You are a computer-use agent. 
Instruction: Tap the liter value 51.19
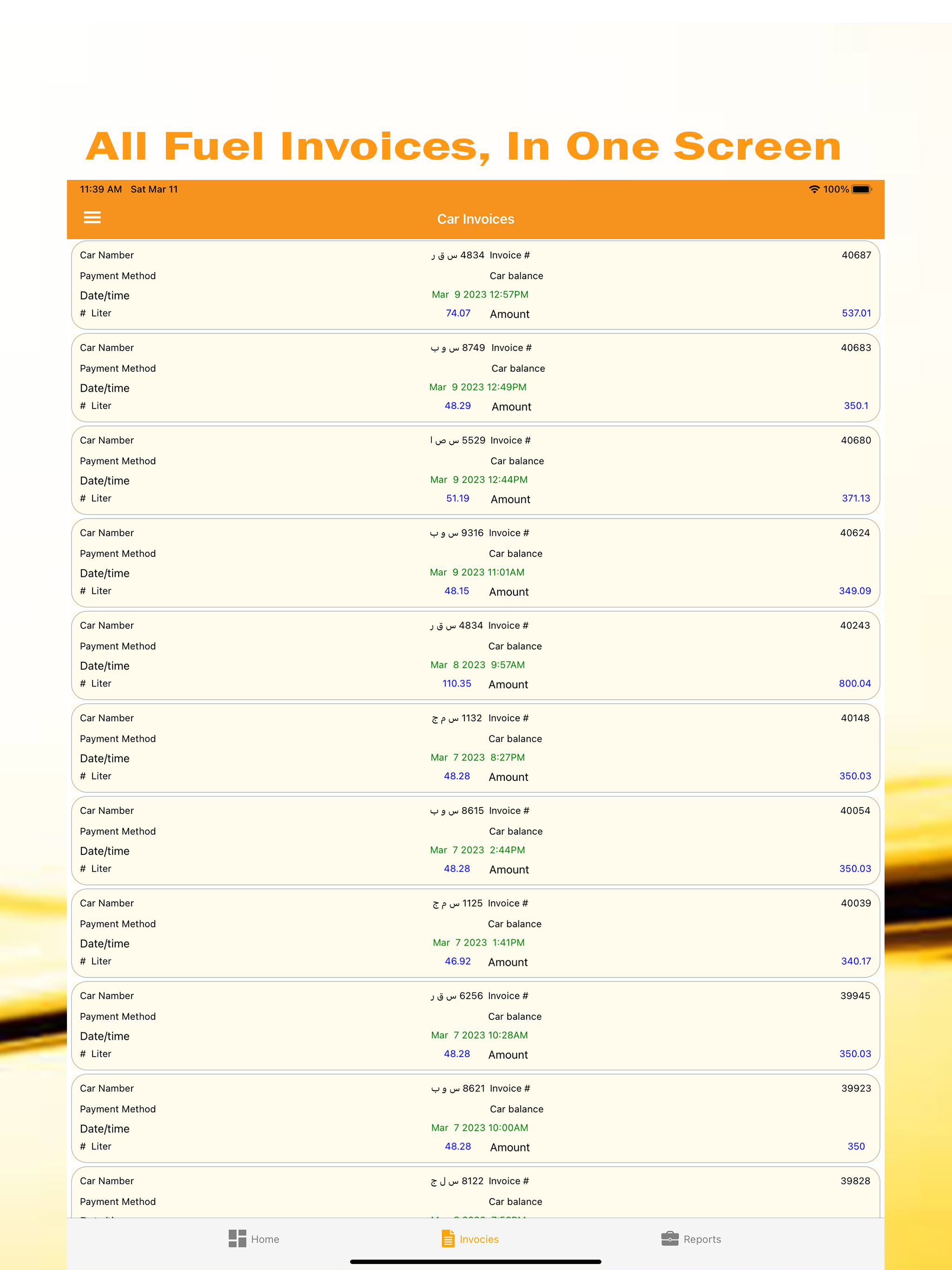click(x=457, y=498)
